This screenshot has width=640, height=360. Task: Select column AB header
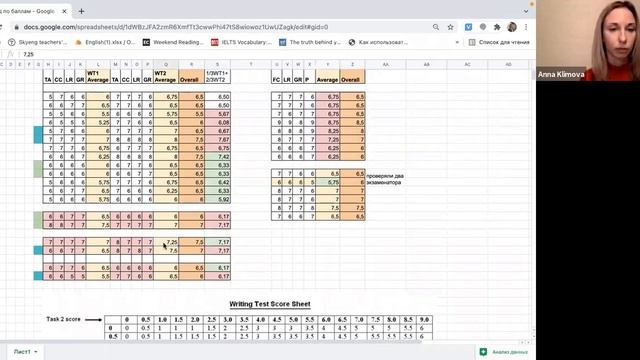pyautogui.click(x=426, y=64)
